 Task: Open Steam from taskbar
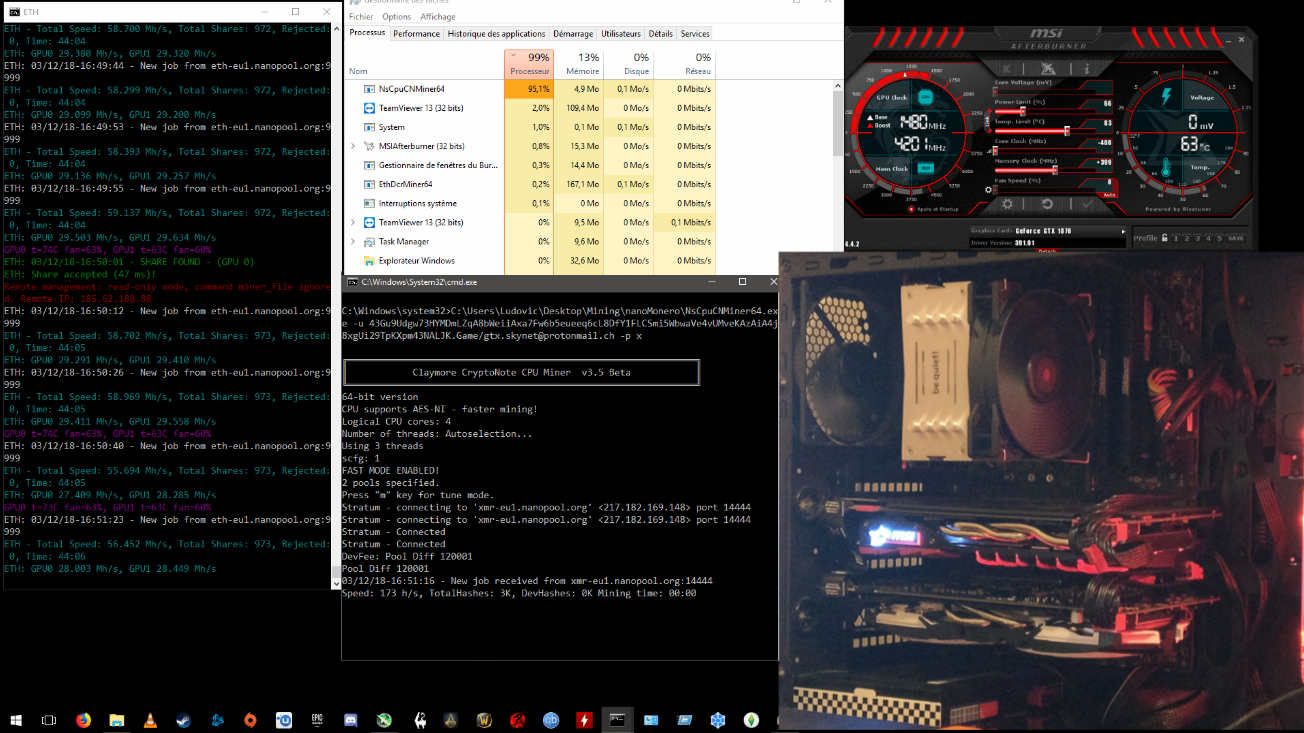[183, 719]
